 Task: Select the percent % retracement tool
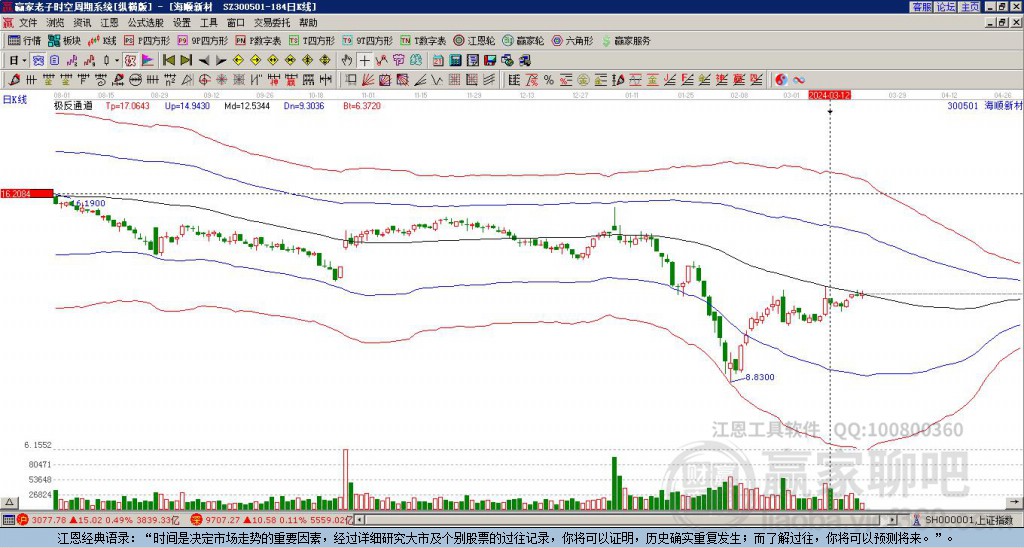(549, 80)
